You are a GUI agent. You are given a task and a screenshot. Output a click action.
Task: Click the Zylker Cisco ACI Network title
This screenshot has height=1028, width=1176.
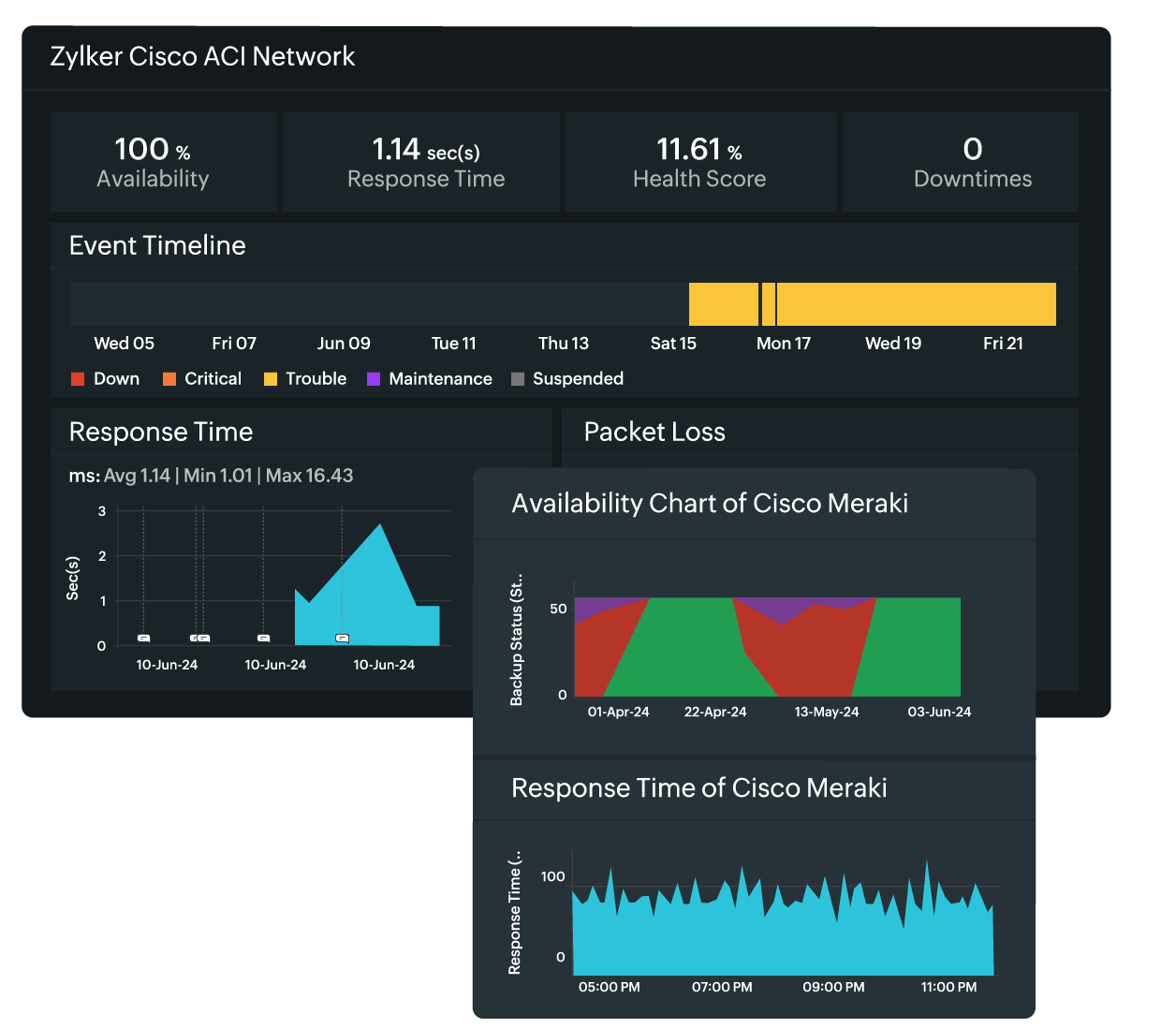pyautogui.click(x=201, y=56)
